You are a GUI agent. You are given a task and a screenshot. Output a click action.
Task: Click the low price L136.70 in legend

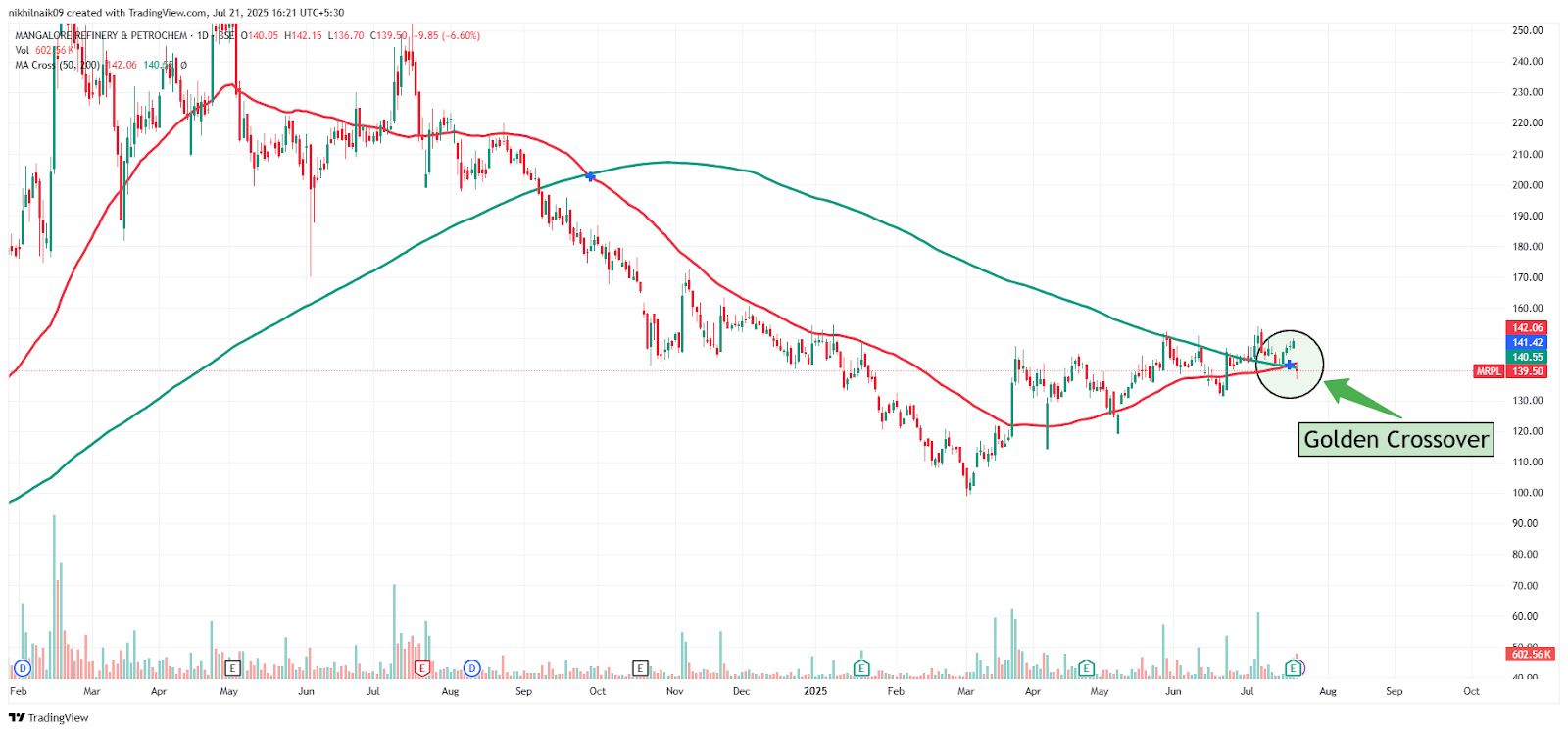[x=345, y=35]
